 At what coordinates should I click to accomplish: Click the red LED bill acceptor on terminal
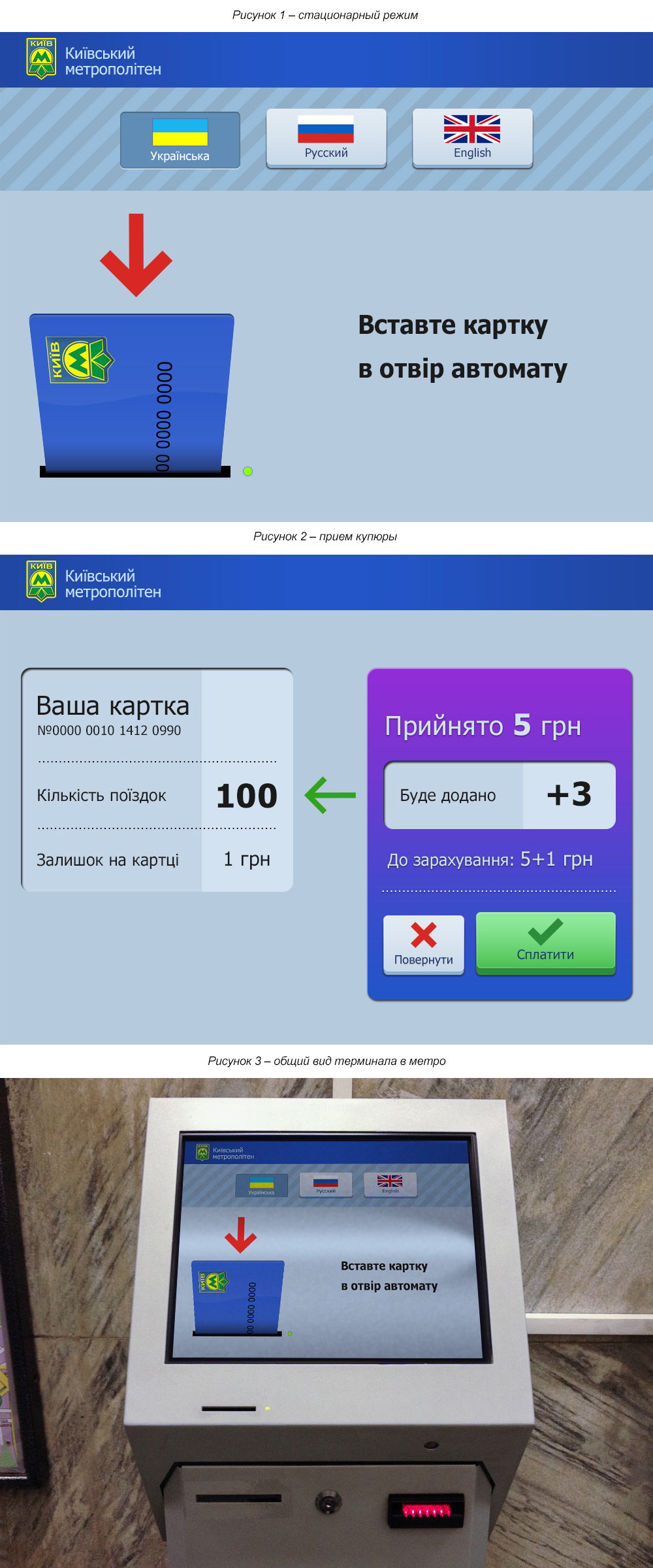426,1510
